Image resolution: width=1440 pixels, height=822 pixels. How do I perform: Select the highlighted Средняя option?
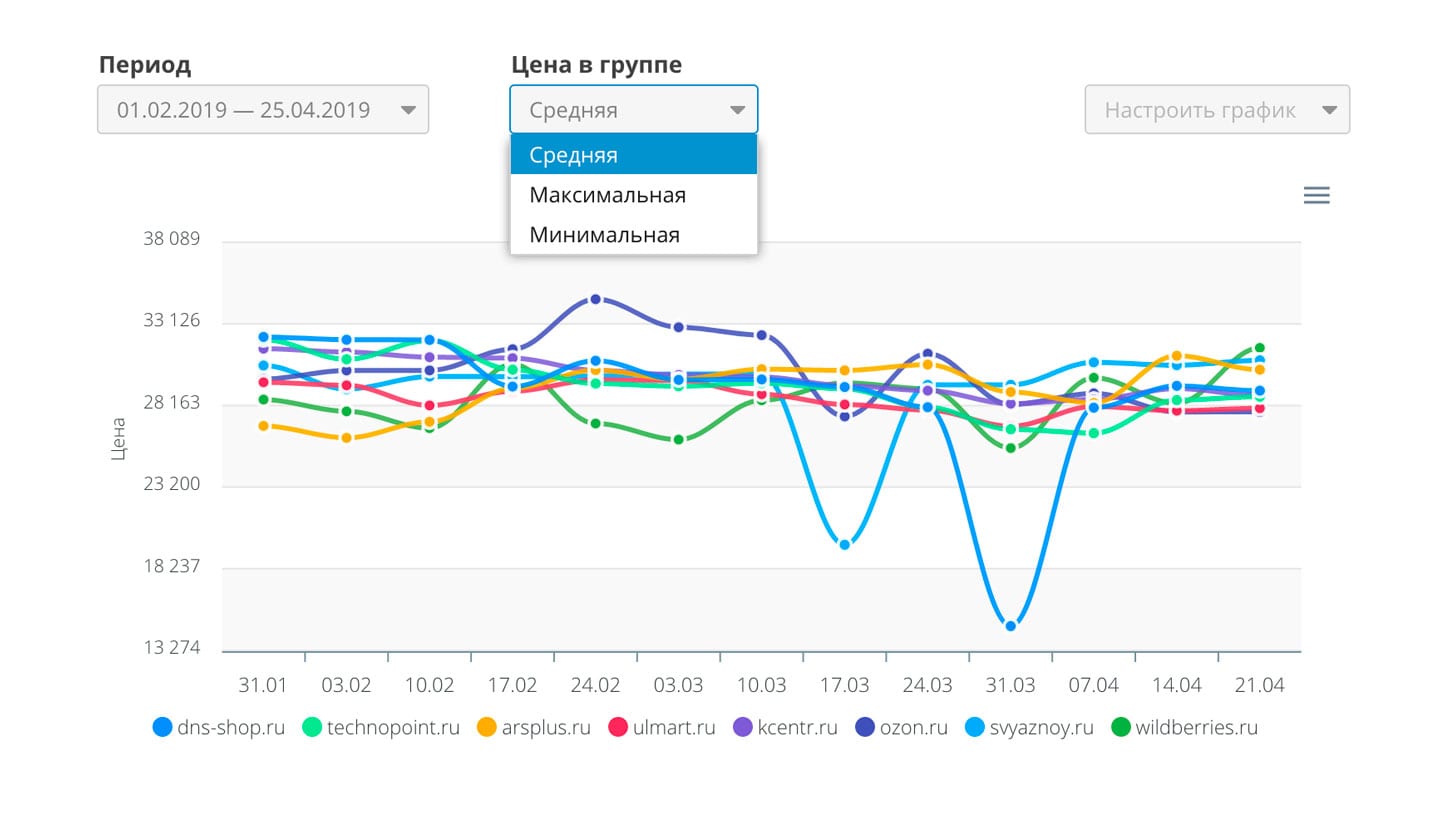pyautogui.click(x=634, y=155)
